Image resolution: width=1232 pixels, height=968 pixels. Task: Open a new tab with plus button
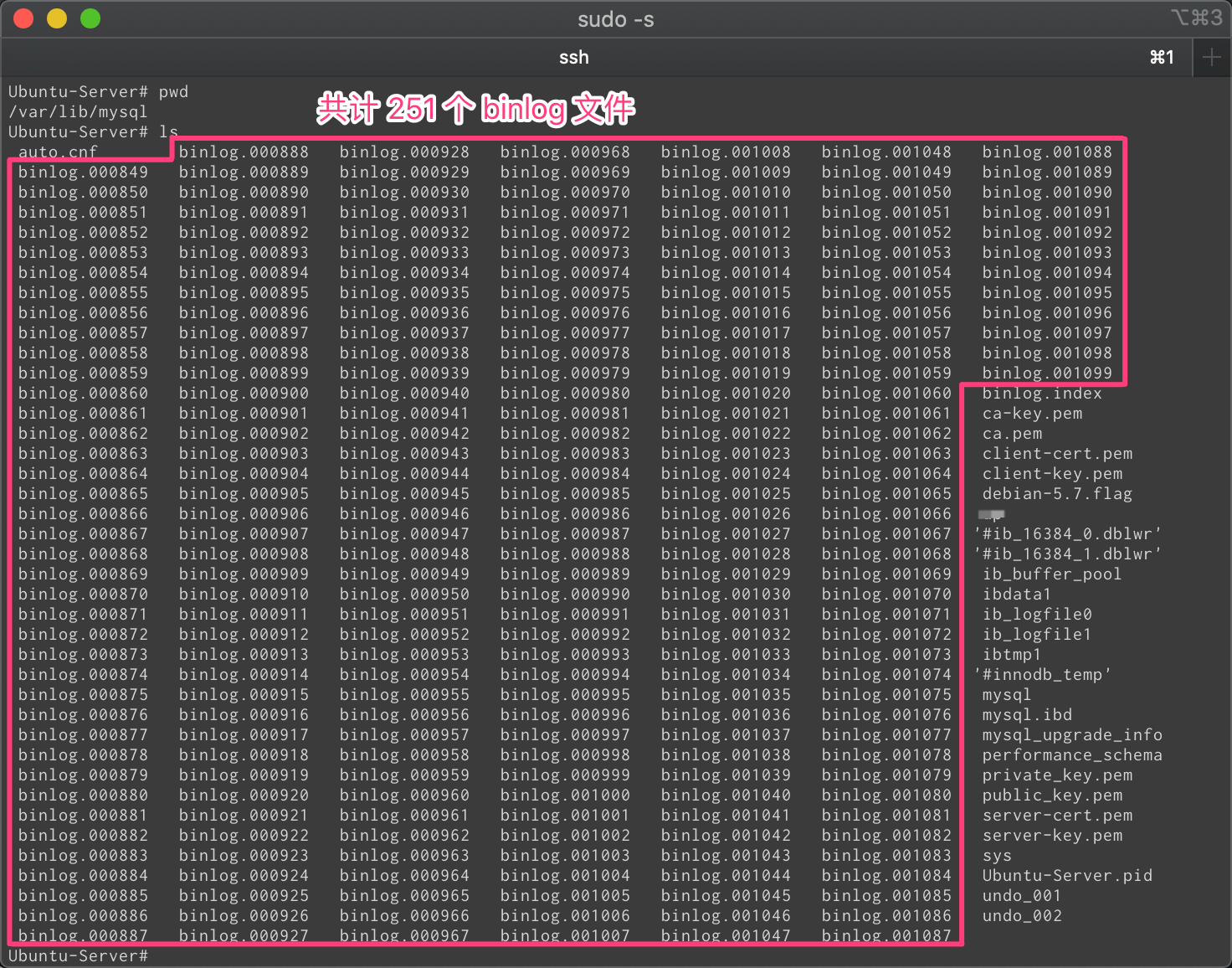click(1211, 57)
